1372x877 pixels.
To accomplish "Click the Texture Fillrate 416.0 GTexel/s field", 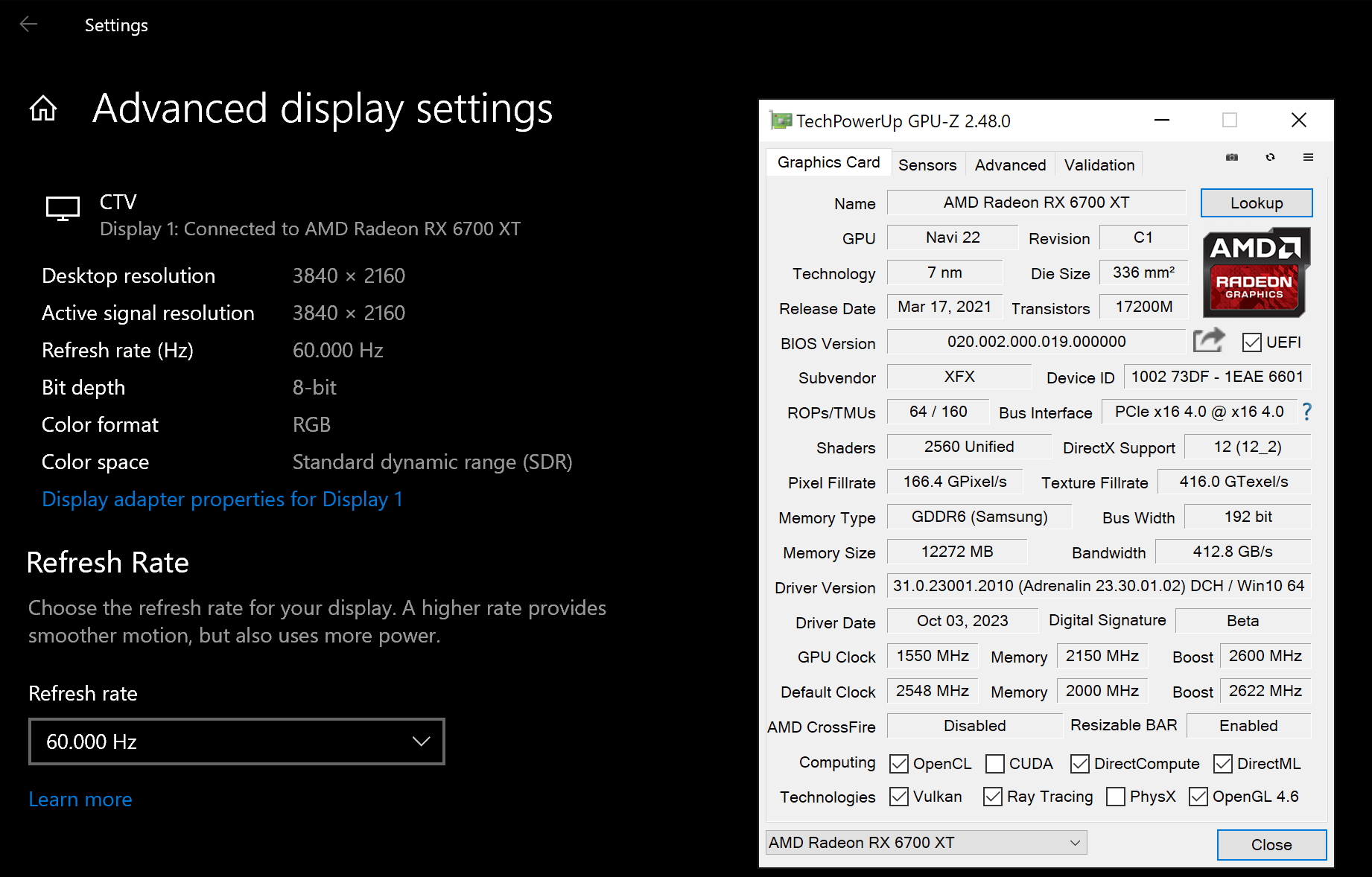I will click(x=1233, y=482).
